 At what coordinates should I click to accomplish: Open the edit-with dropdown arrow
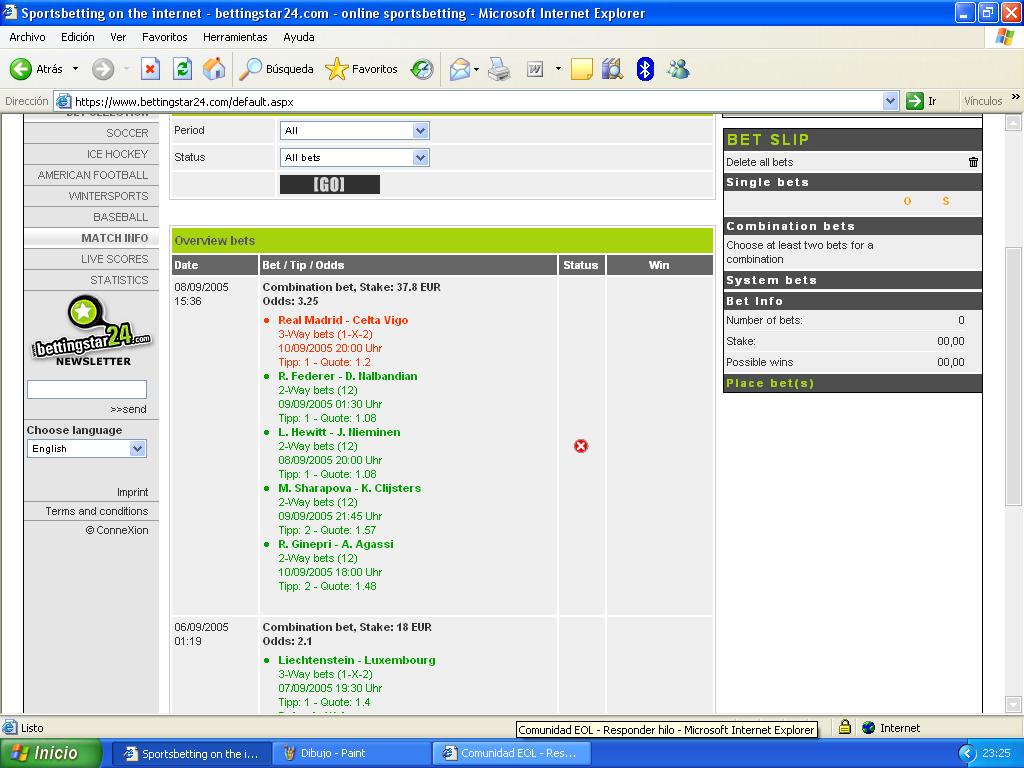pos(558,69)
